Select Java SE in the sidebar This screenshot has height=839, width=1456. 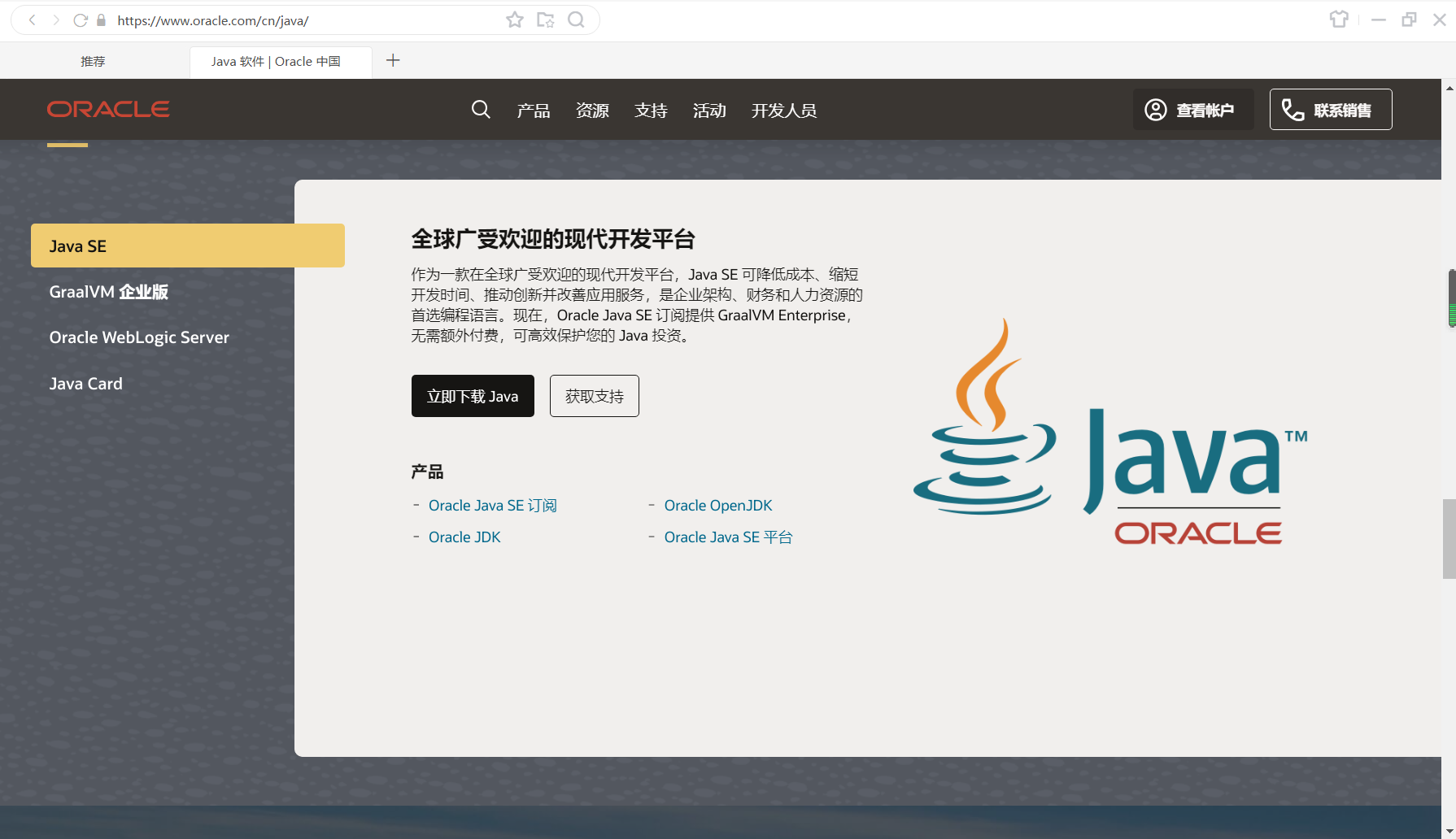(188, 246)
